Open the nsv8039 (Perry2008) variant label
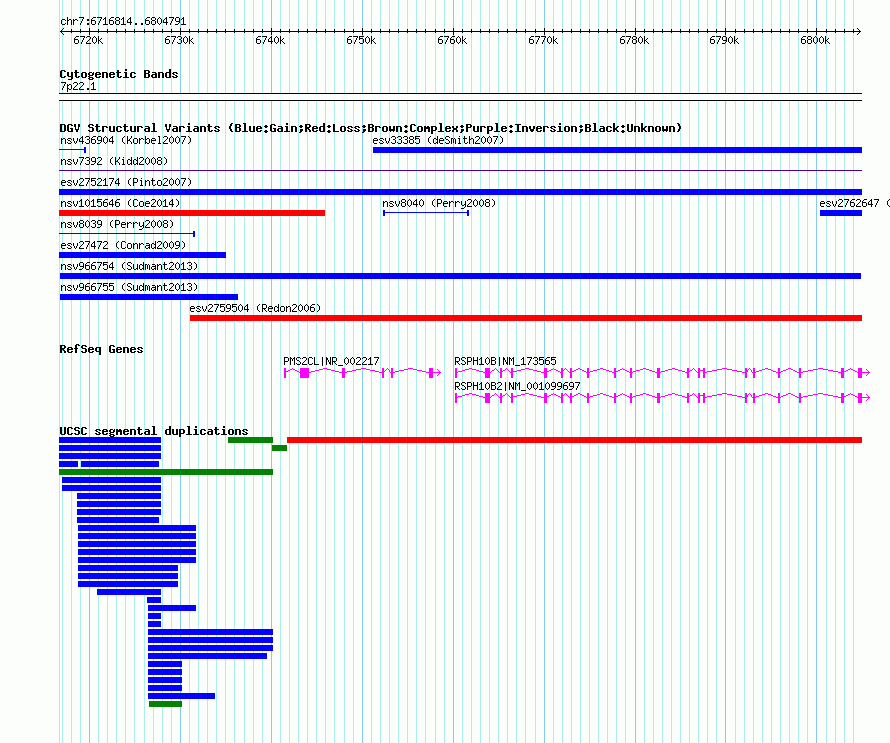This screenshot has width=890, height=743. pos(117,224)
